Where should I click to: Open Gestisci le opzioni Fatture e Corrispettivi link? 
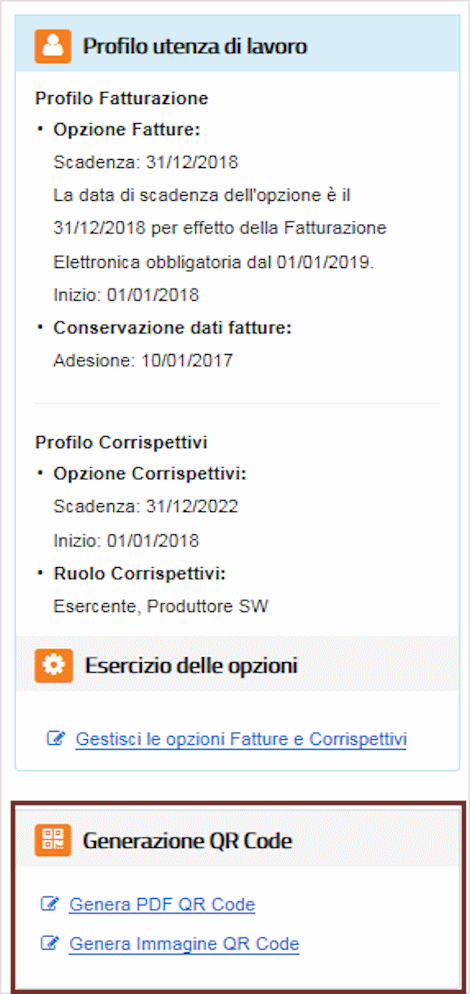[x=241, y=739]
